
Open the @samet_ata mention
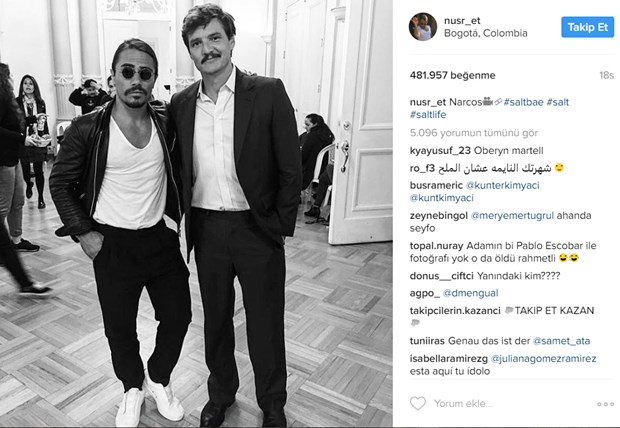coord(561,341)
